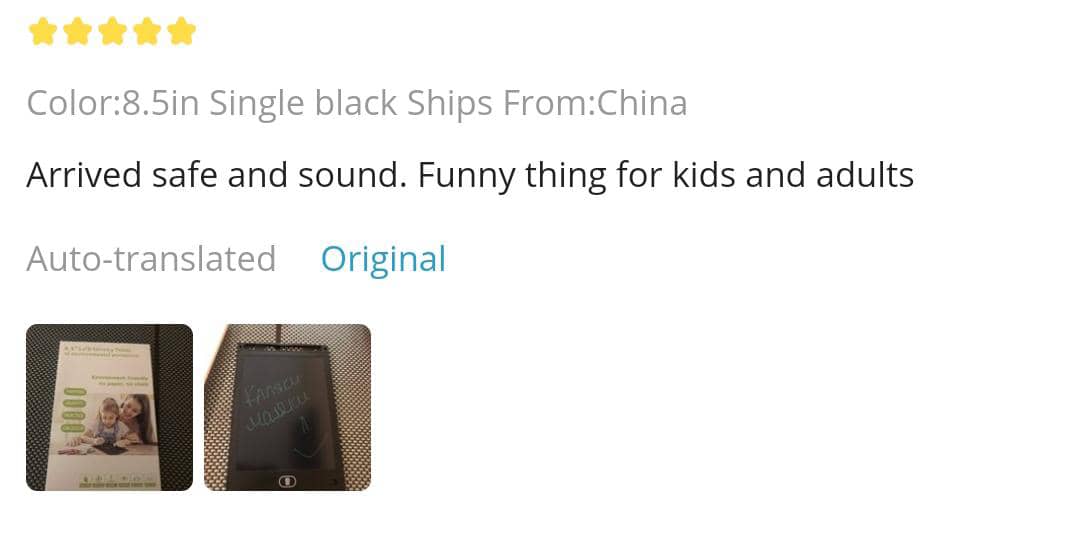Open the black writing tablet photo
Viewport: 1080px width, 535px height.
287,407
